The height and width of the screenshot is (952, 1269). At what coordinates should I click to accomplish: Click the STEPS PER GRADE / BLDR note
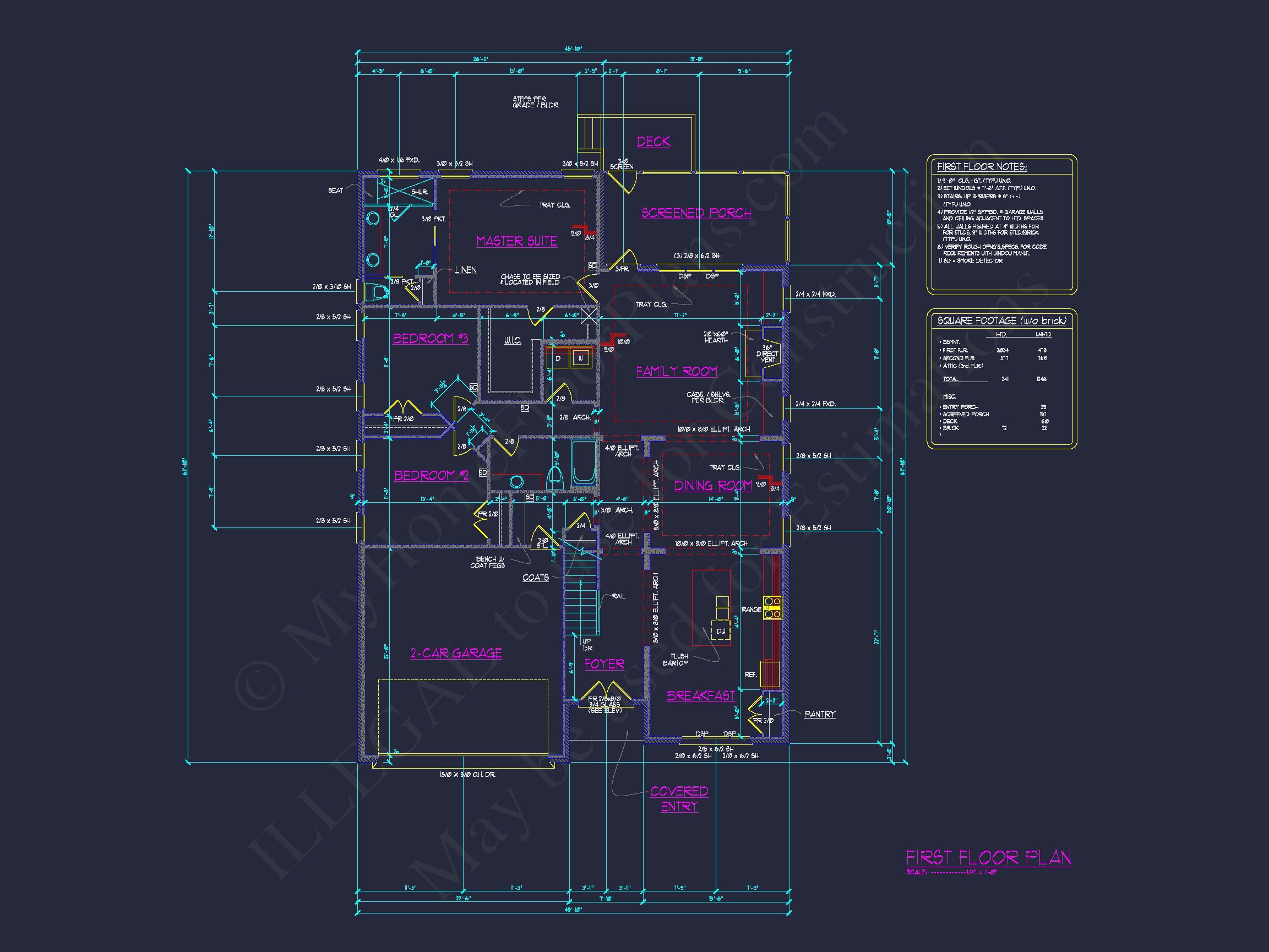coord(536,102)
